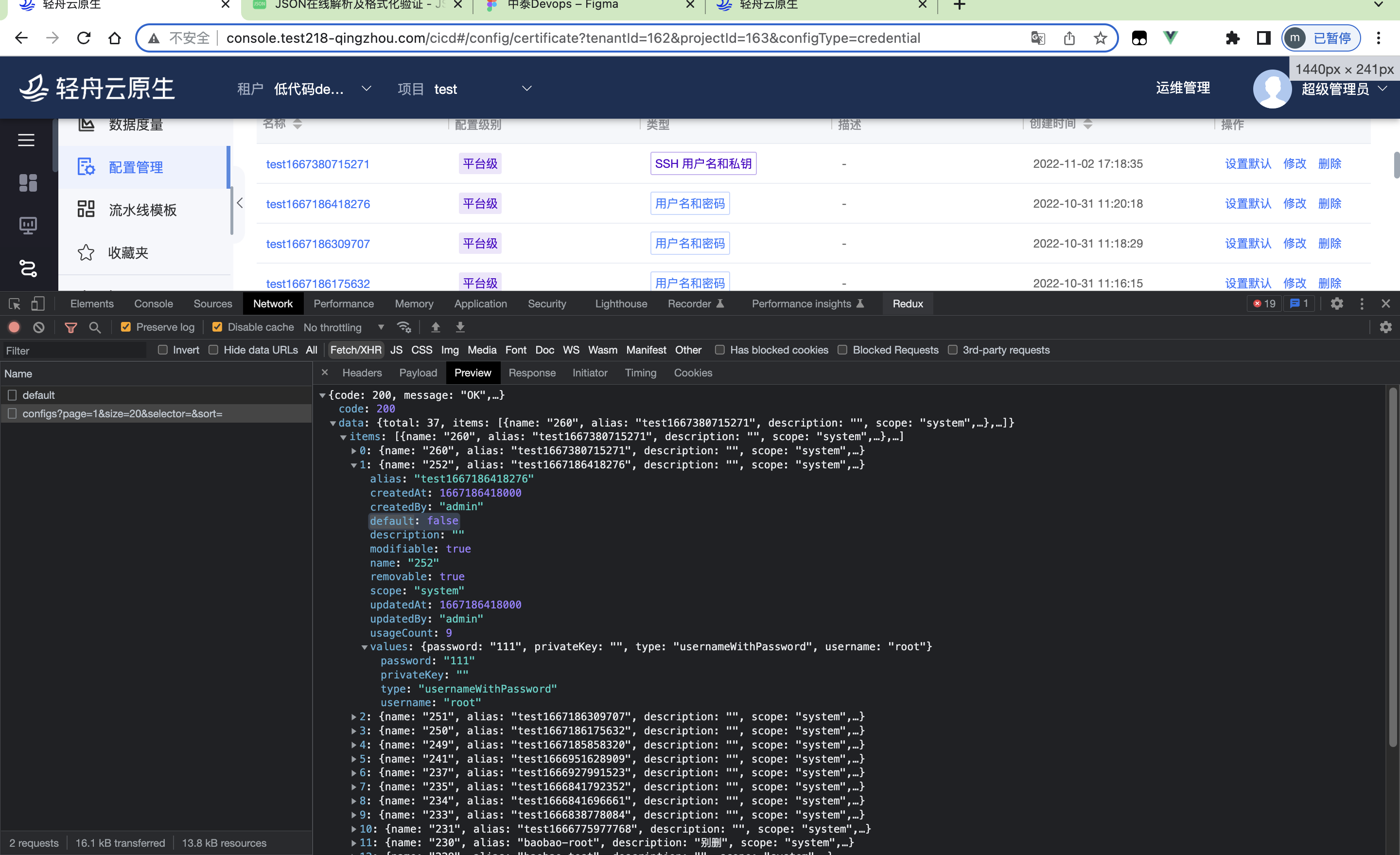Uncheck the Preserve log checkbox
Image resolution: width=1400 pixels, height=855 pixels.
[x=126, y=327]
